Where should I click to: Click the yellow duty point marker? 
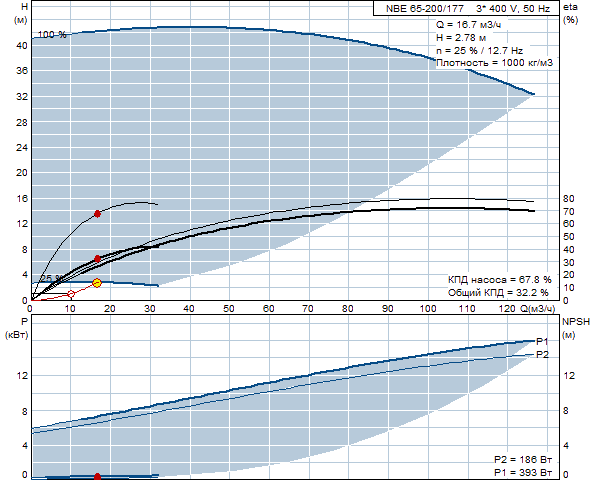click(97, 283)
